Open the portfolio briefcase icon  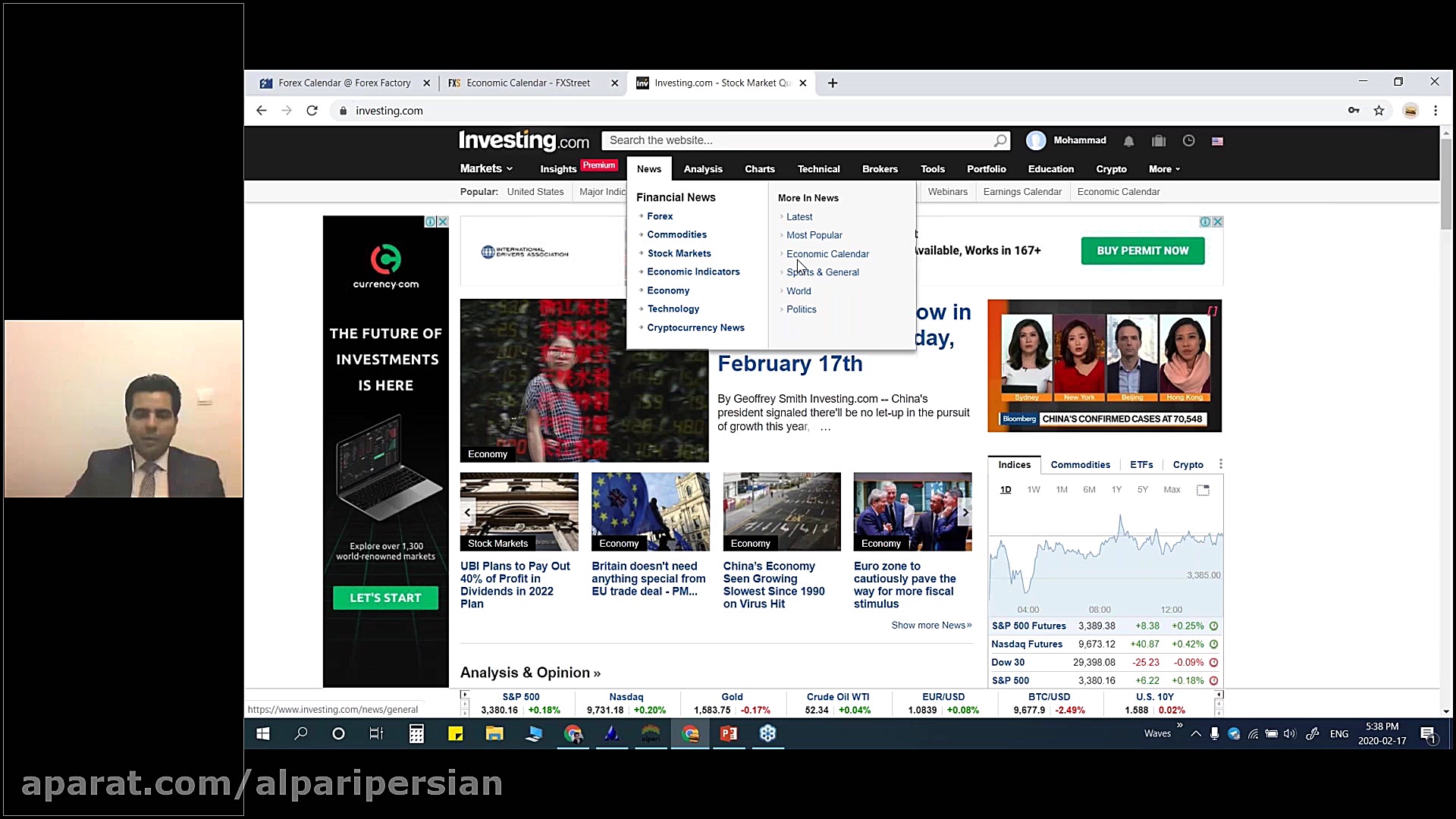pyautogui.click(x=1158, y=141)
